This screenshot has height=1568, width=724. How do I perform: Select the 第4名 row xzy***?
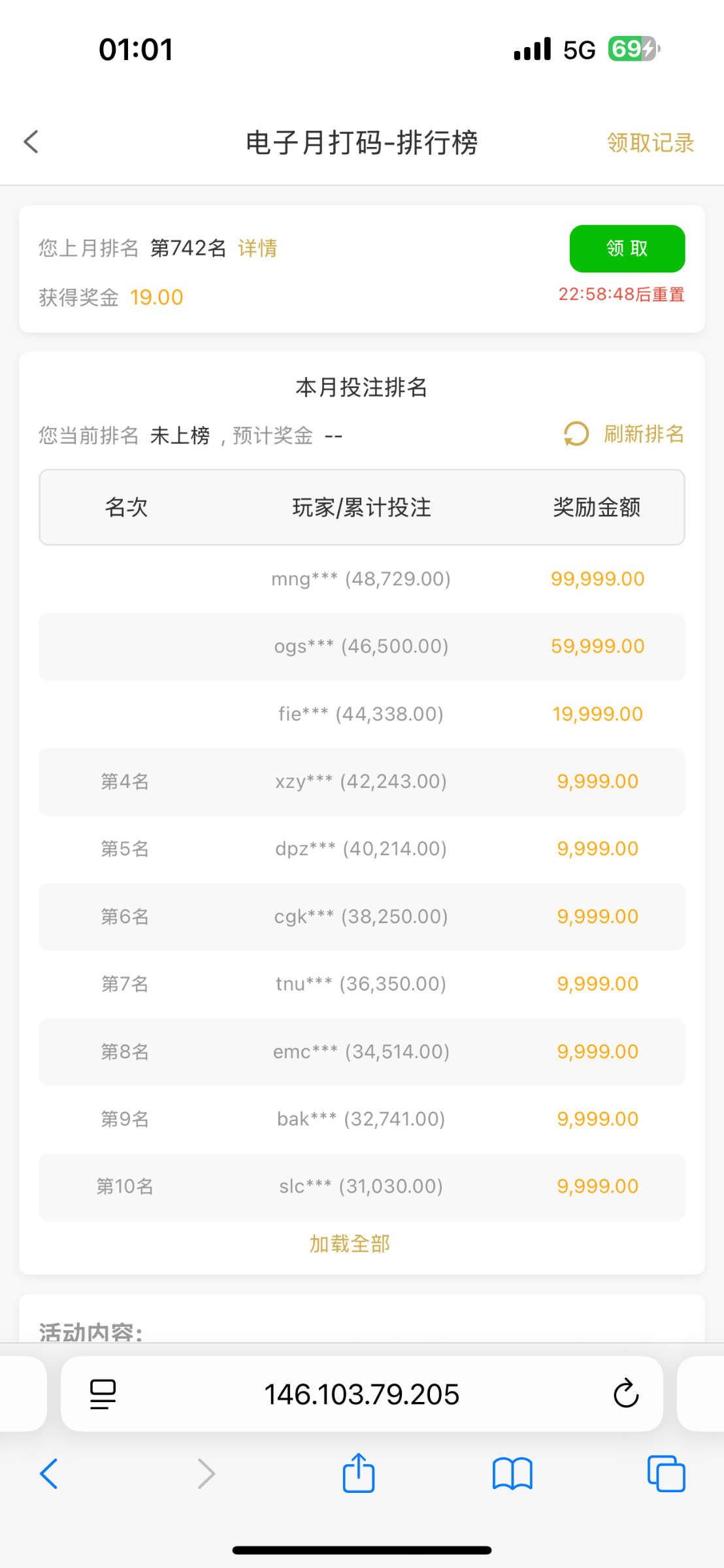click(x=361, y=781)
